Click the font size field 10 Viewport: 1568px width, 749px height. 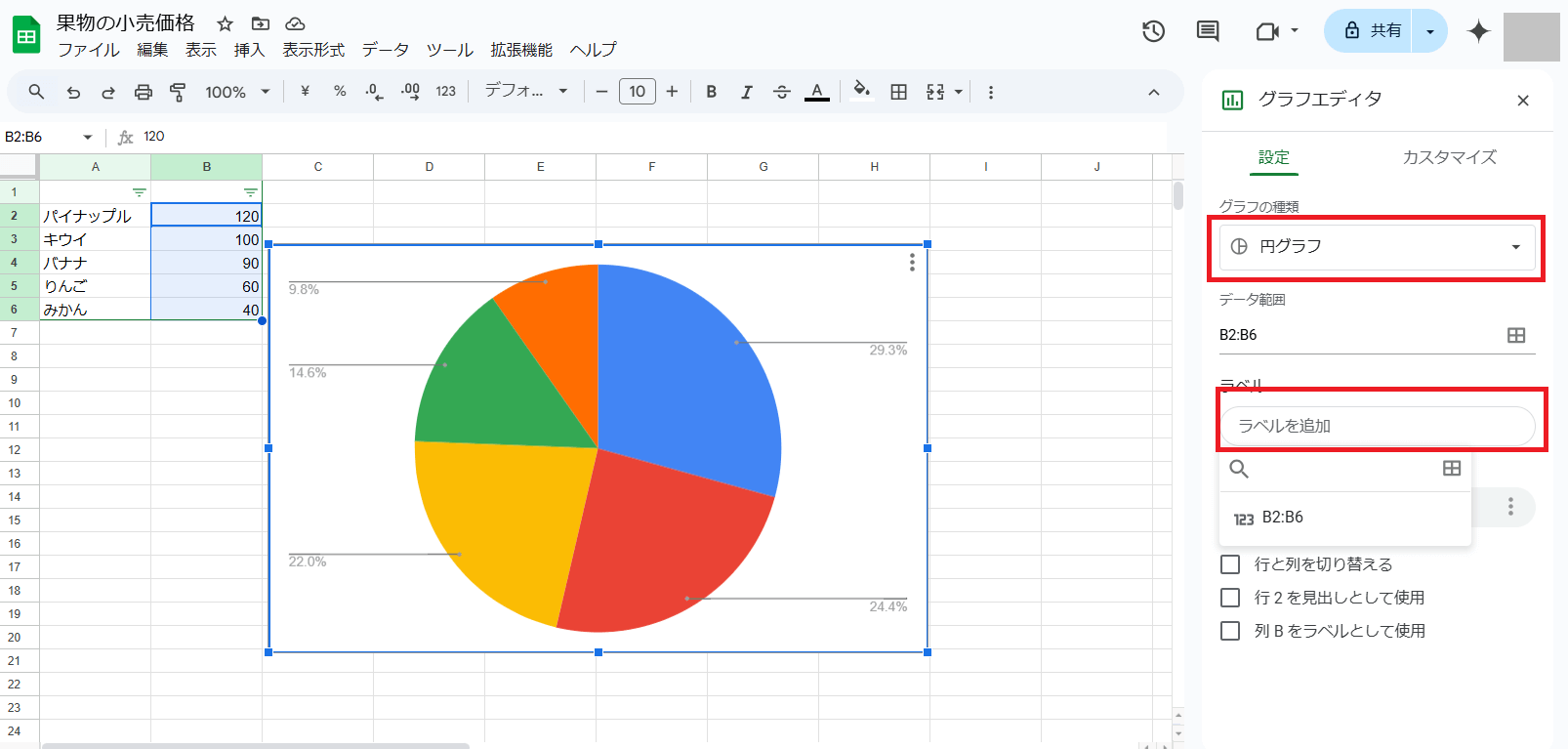tap(638, 92)
